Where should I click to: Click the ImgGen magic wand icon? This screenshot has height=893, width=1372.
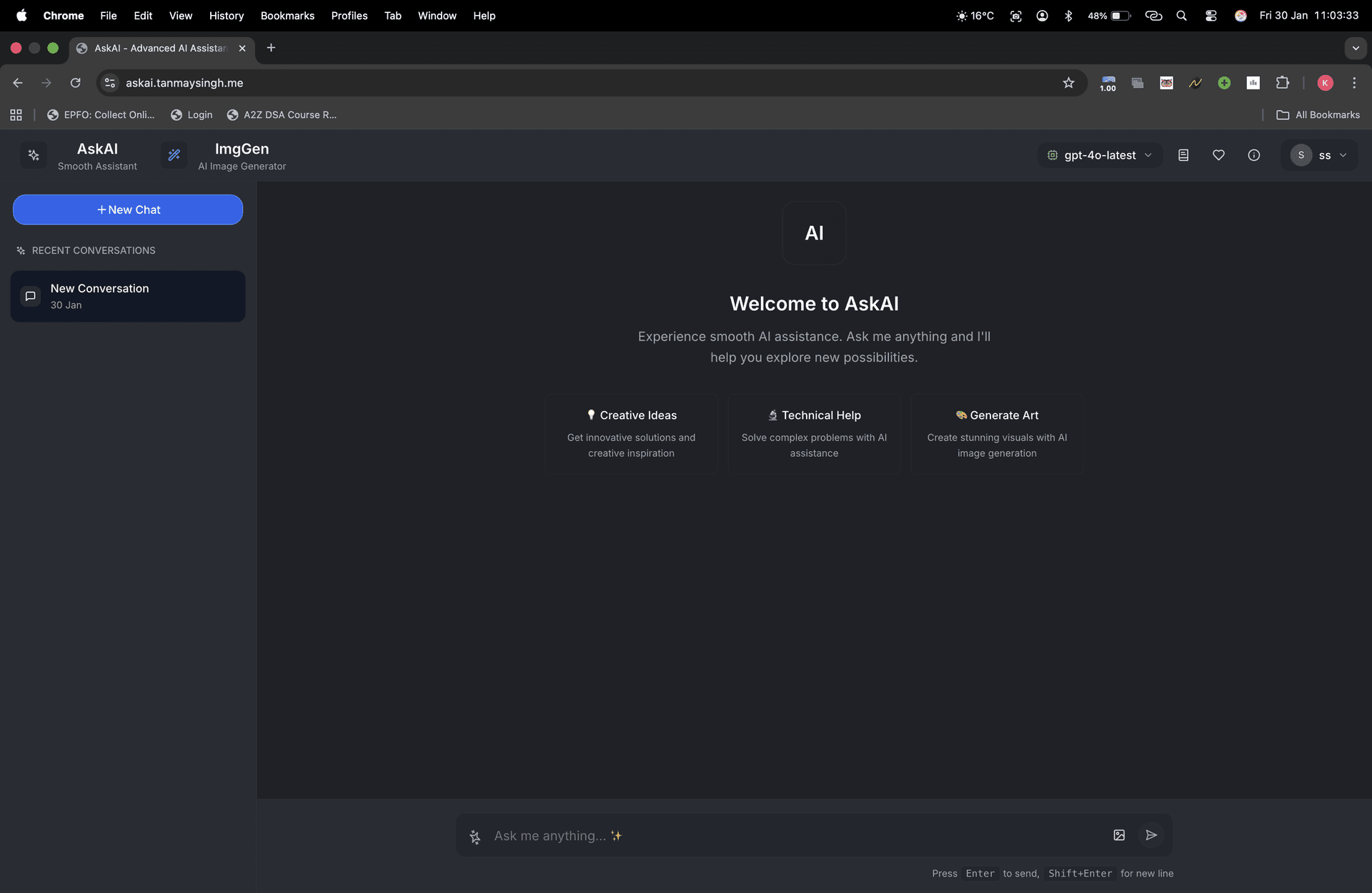click(x=174, y=155)
